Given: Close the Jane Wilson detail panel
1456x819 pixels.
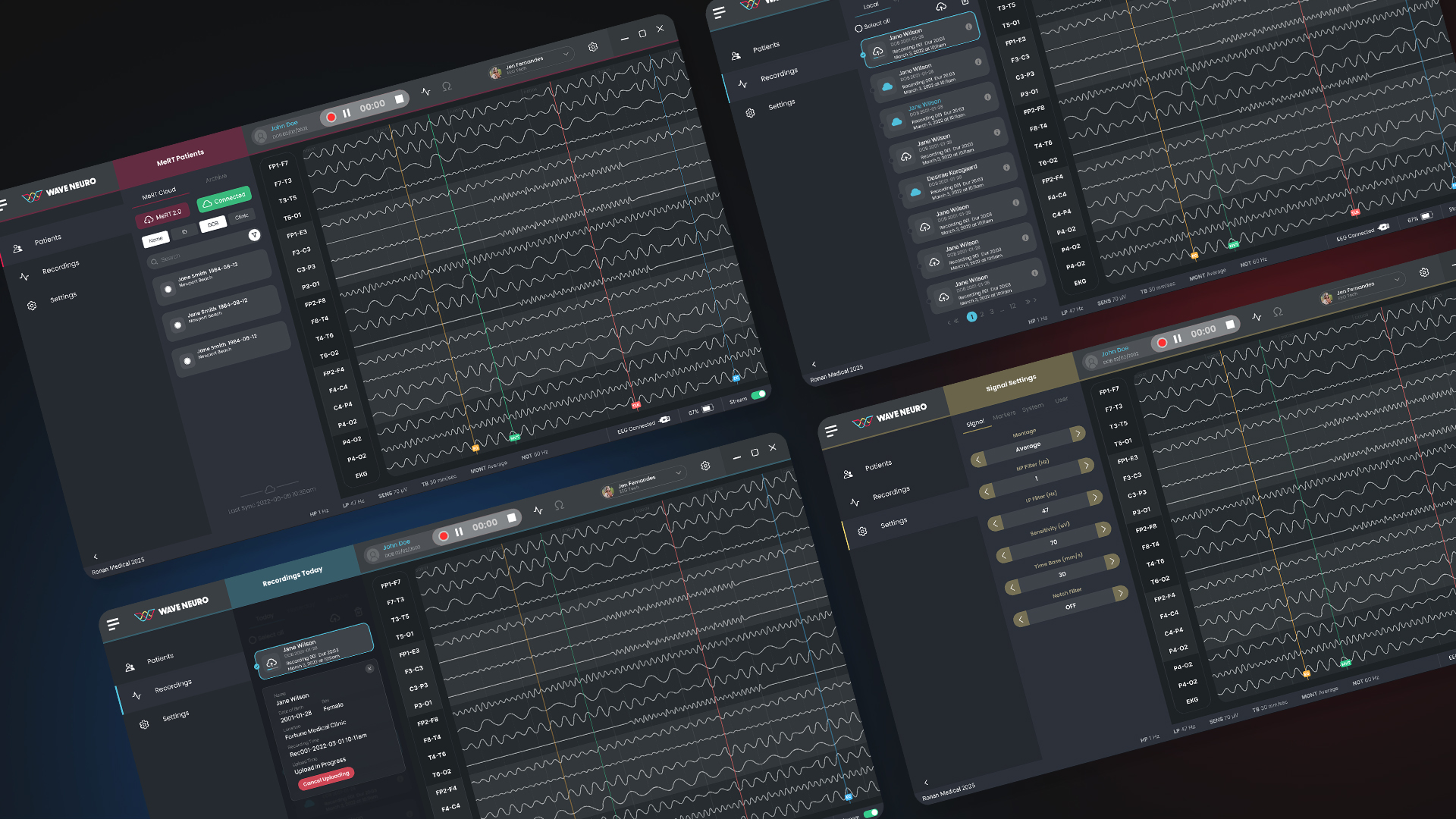Looking at the screenshot, I should (370, 669).
